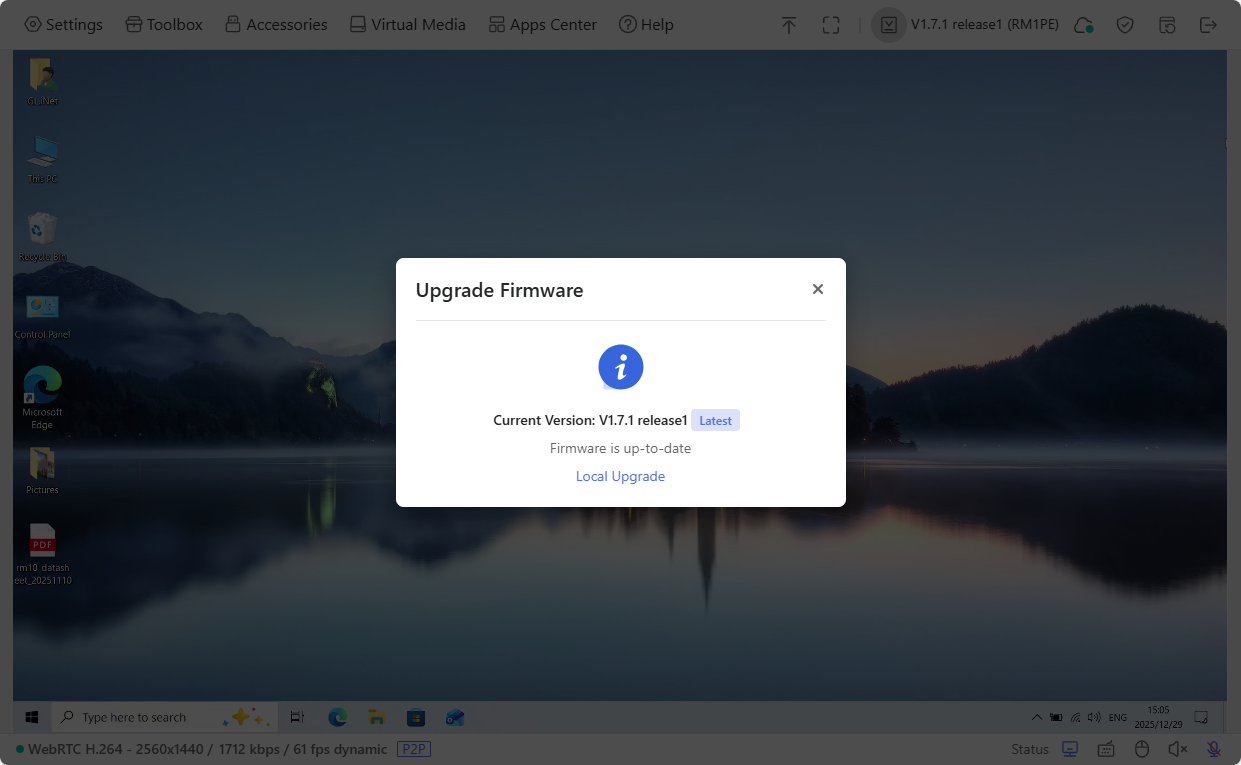Expand hidden icons in the system tray
This screenshot has height=765, width=1241.
pyautogui.click(x=1037, y=717)
